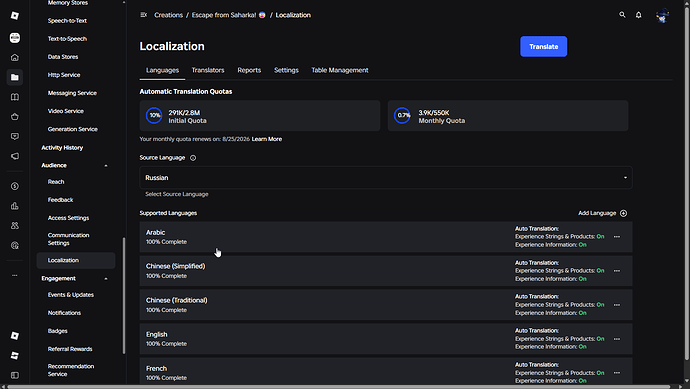Open options menu for French row
Image resolution: width=690 pixels, height=389 pixels.
pos(617,373)
